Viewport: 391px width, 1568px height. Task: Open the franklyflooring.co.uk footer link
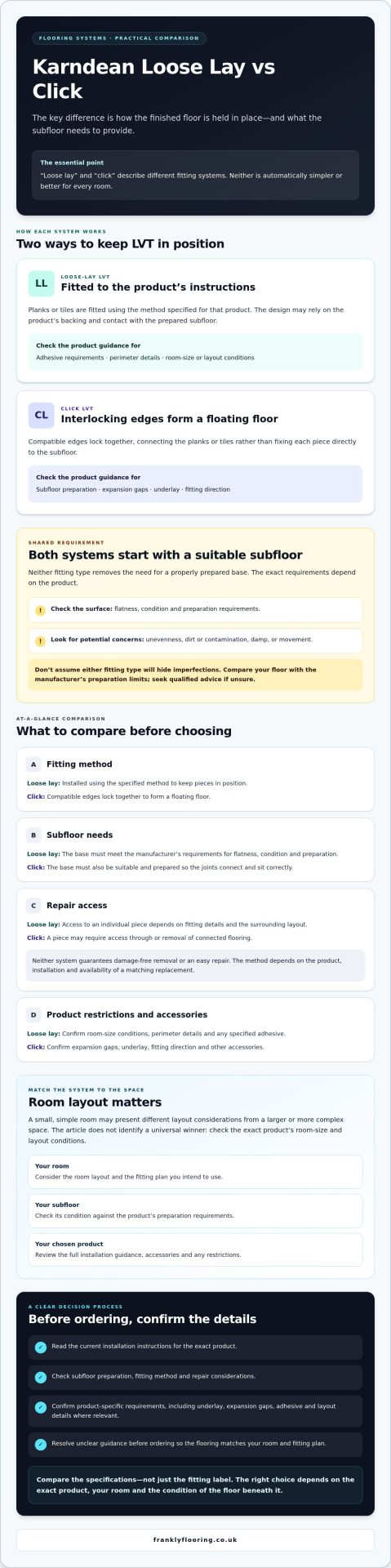195,1539
